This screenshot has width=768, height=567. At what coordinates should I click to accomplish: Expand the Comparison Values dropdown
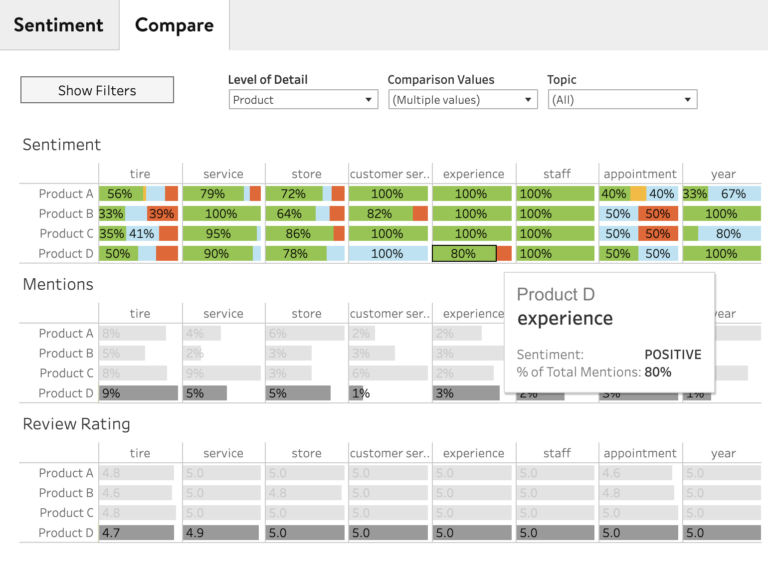click(462, 100)
